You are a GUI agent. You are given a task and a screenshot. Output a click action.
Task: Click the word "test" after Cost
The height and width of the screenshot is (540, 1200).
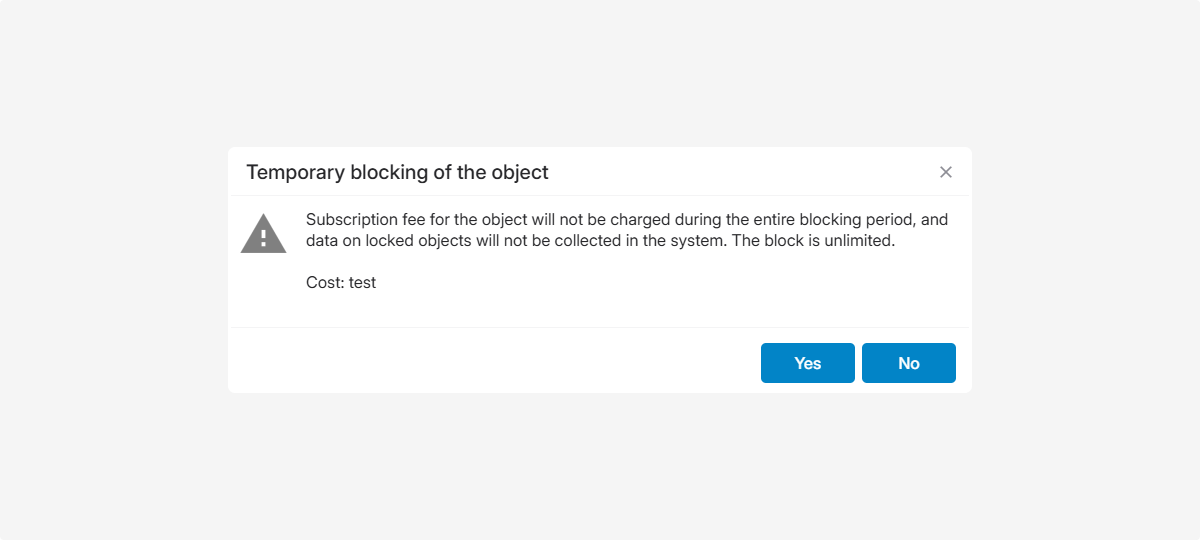click(x=362, y=282)
